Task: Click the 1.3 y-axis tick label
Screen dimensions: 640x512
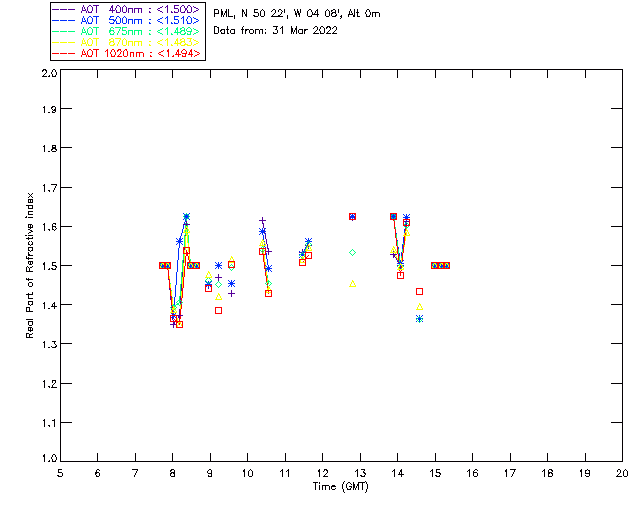Action: [x=49, y=344]
